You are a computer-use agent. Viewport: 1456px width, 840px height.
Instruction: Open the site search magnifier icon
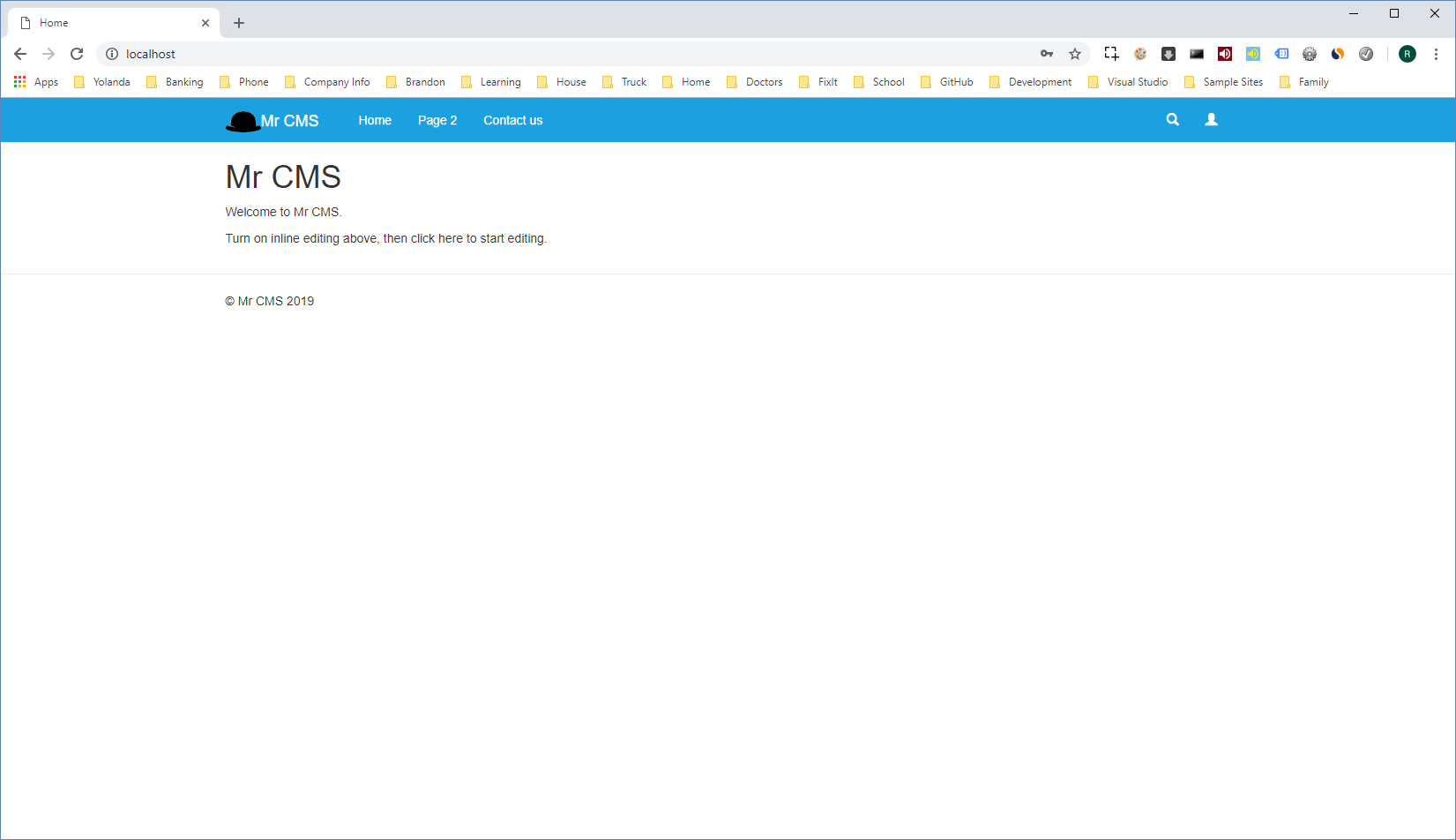coord(1172,119)
